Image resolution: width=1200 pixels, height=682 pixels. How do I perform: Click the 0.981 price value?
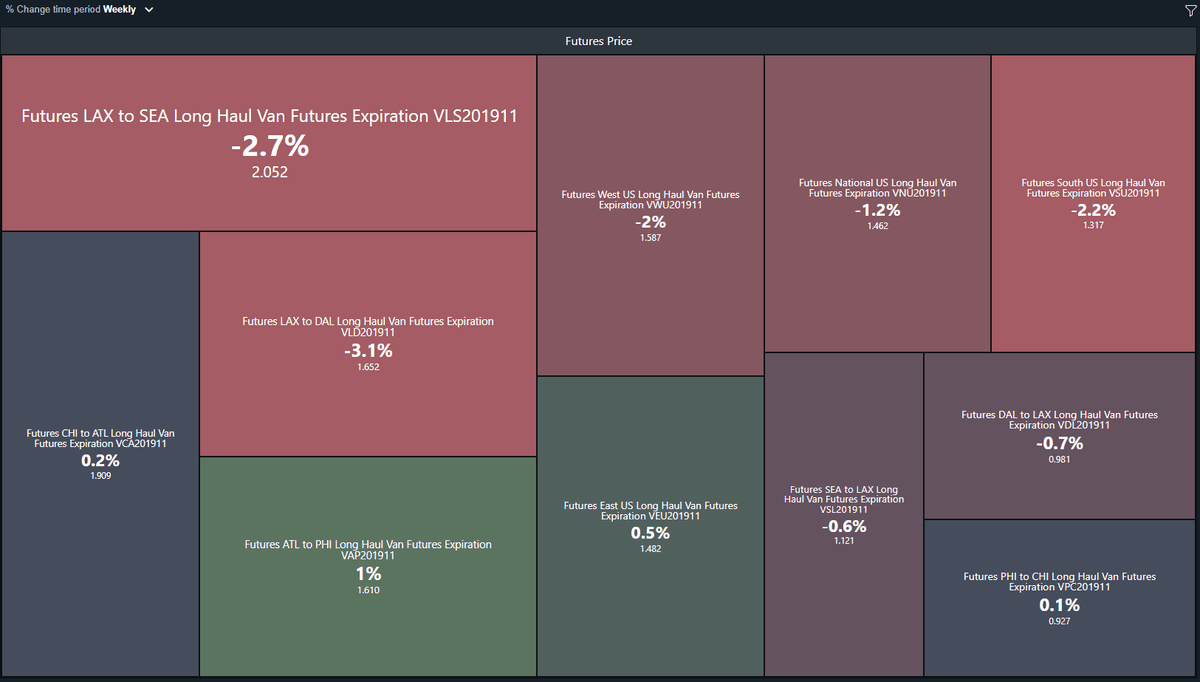click(x=1059, y=459)
